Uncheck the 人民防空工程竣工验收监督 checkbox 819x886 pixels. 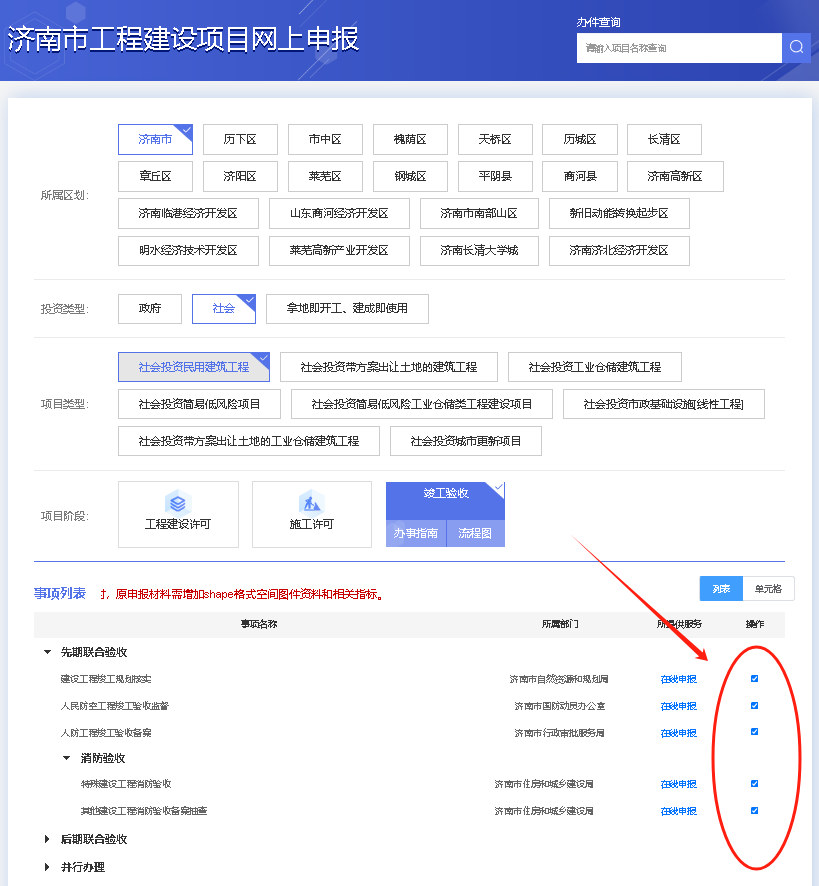(754, 705)
